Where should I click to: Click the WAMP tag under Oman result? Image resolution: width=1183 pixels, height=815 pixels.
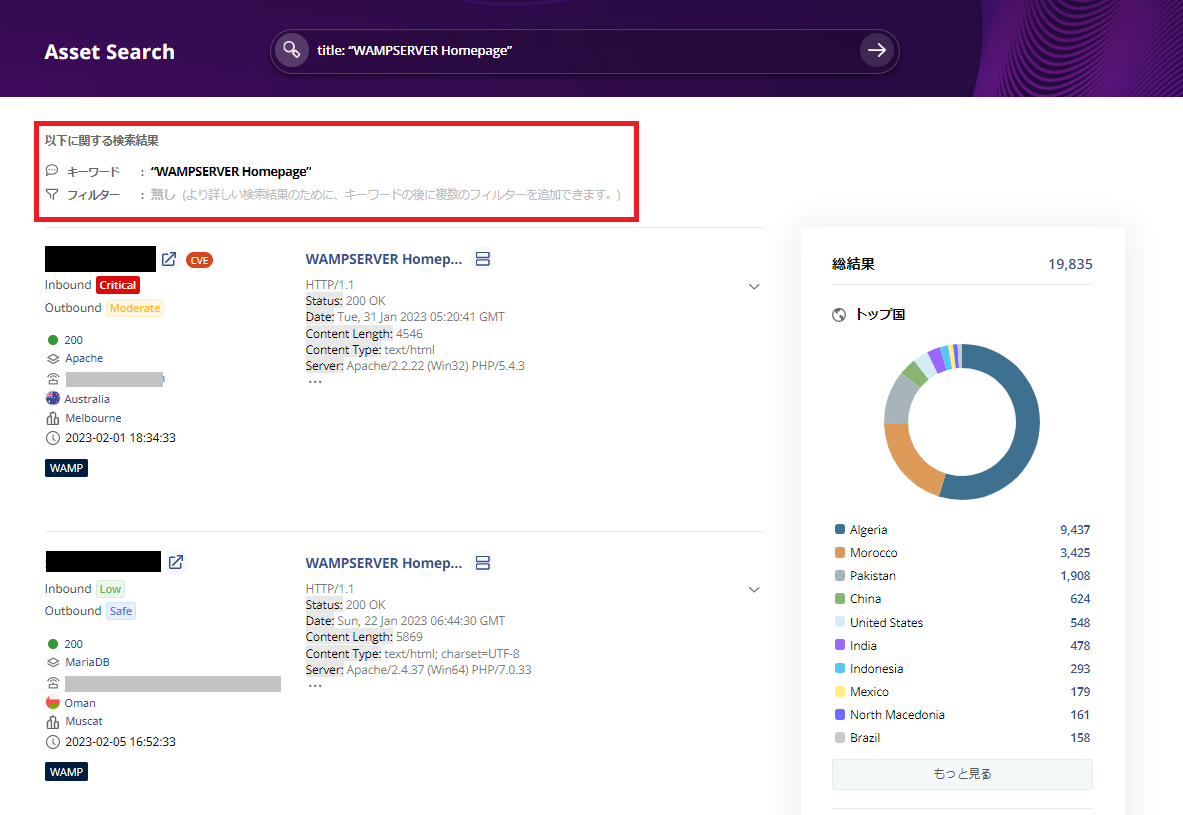click(x=66, y=772)
